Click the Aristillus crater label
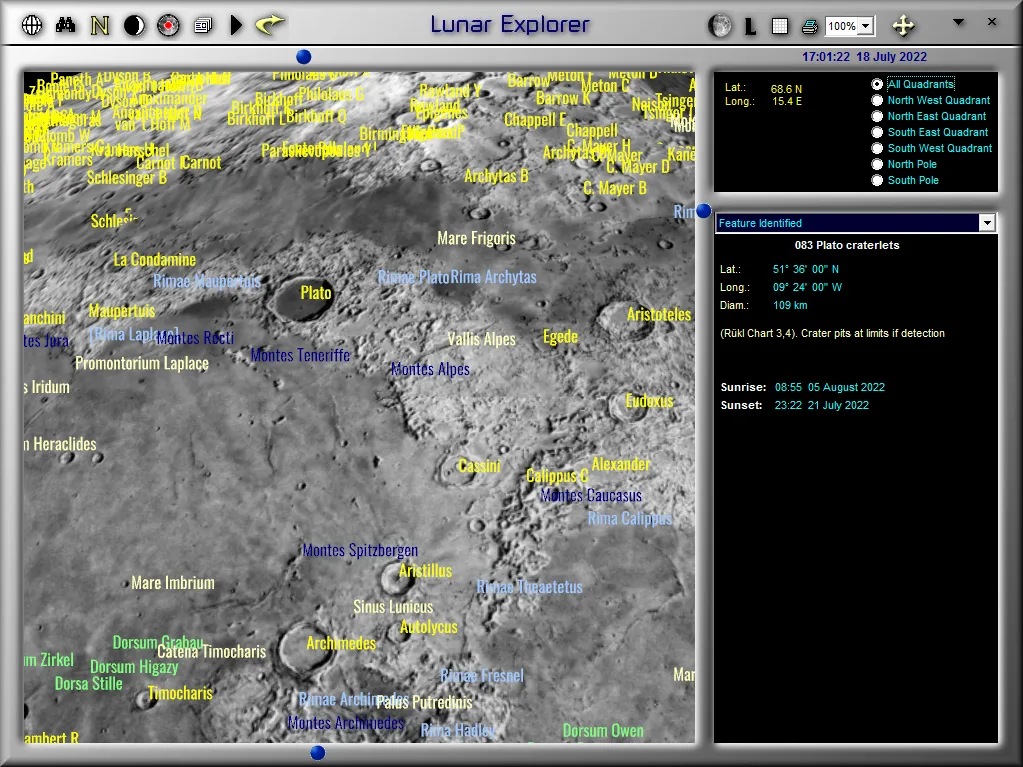1023x767 pixels. (425, 571)
